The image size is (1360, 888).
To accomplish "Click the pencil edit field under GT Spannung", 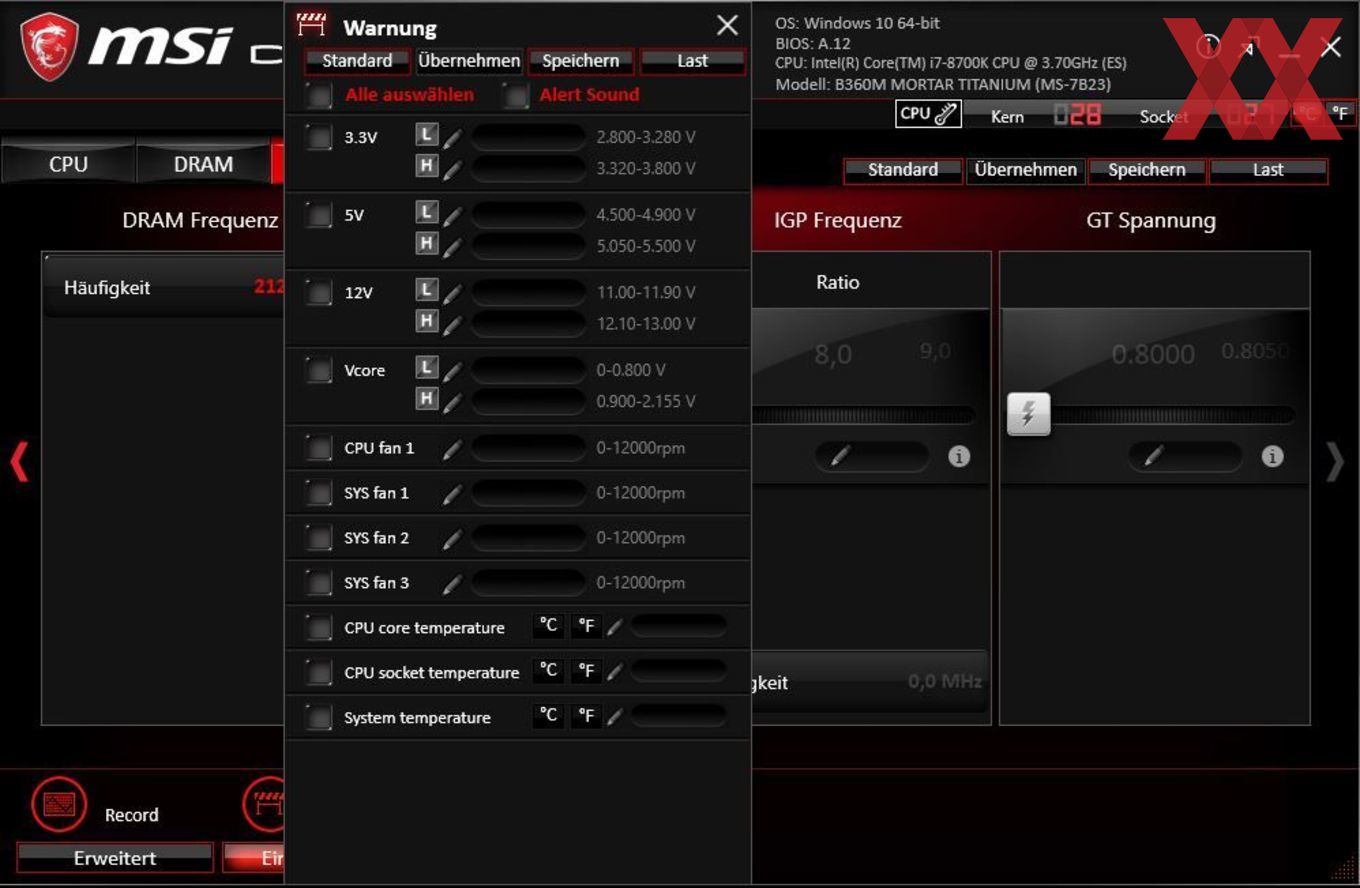I will (1185, 456).
